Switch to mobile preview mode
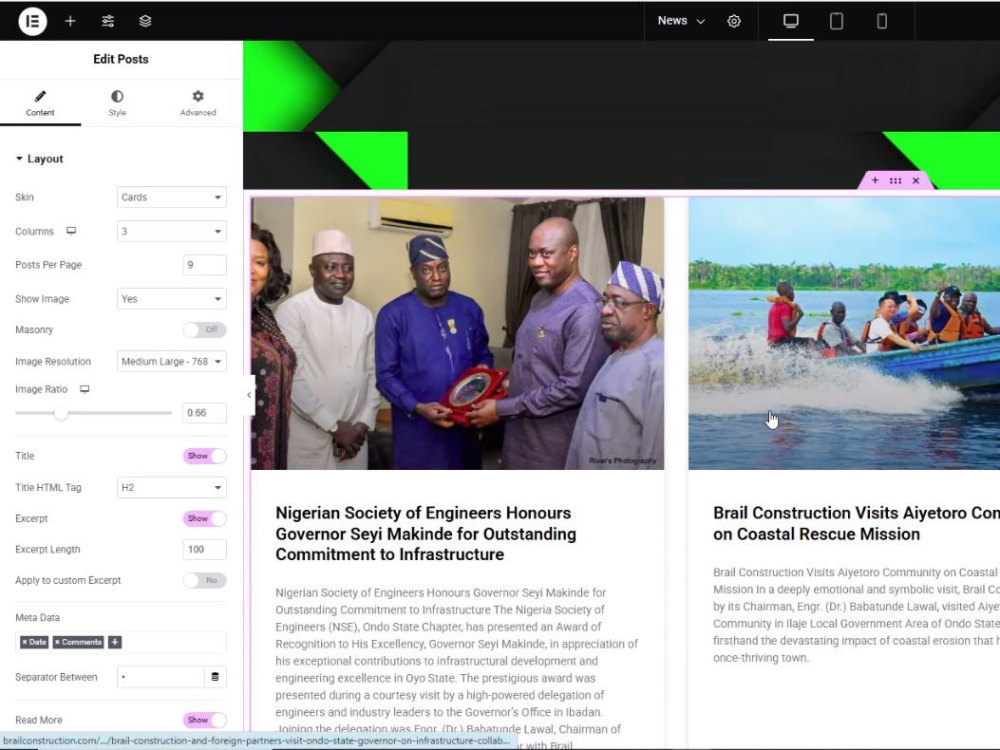This screenshot has height=750, width=1000. point(882,21)
